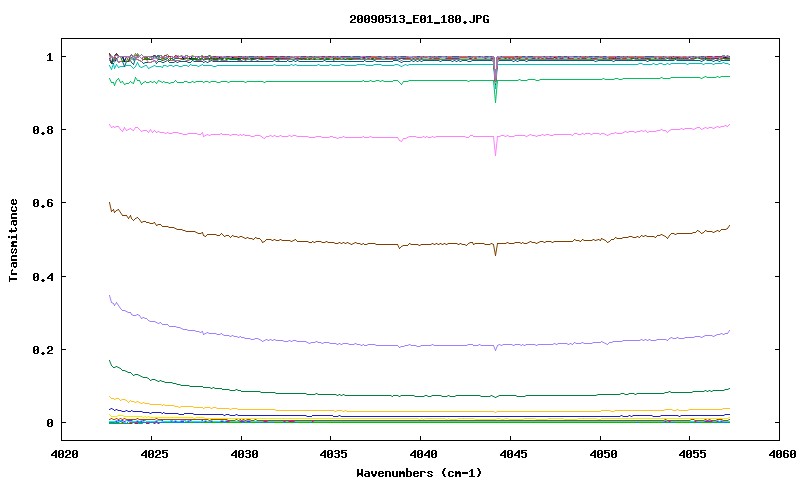The width and height of the screenshot is (800, 480).
Task: Click y-axis tick label 0.8
Action: (x=42, y=130)
